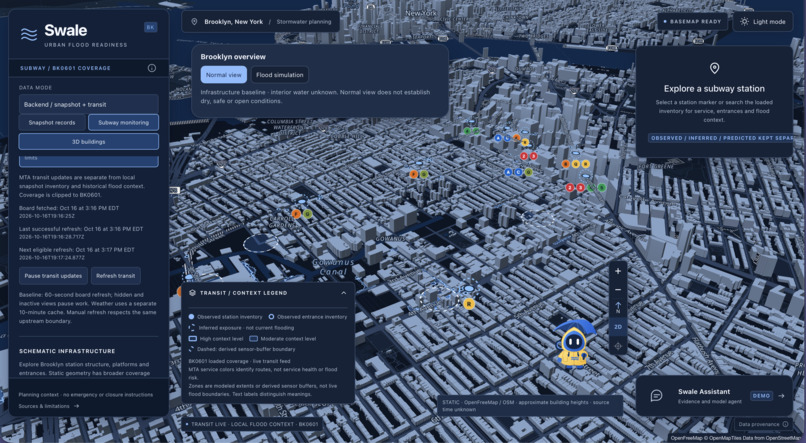Screen dimensions: 806x443
Task: Click the location pin beside Brooklyn, New York
Action: pyautogui.click(x=194, y=22)
